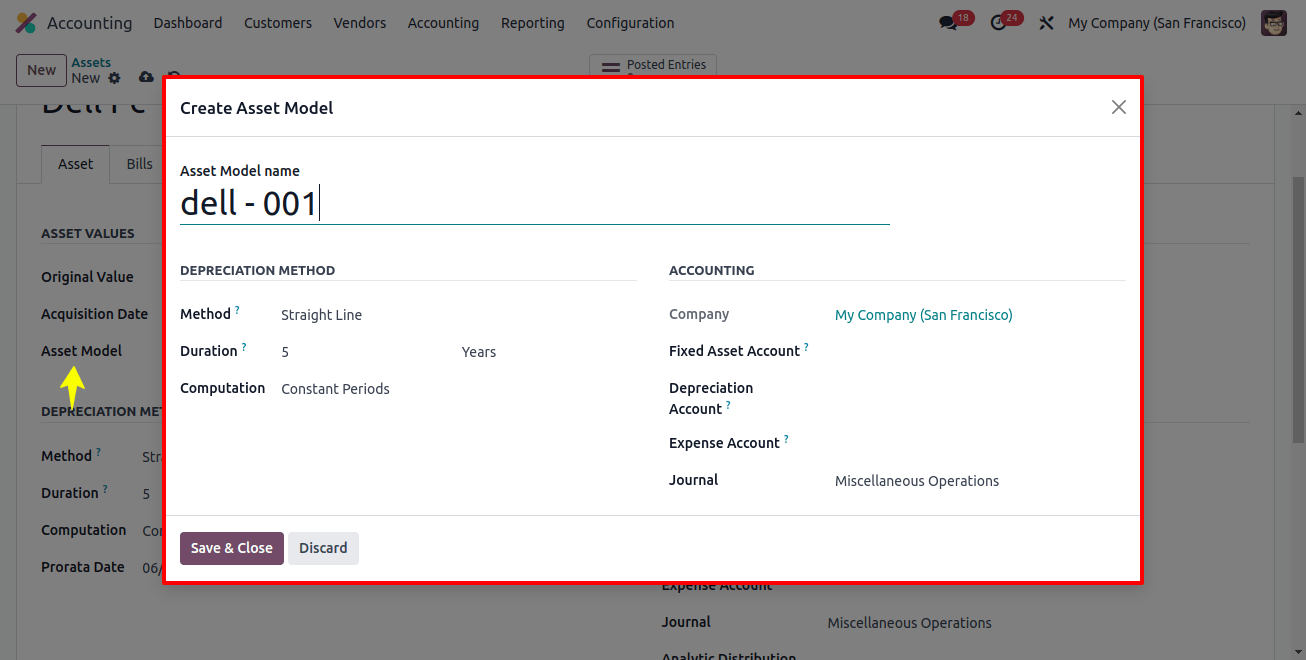Image resolution: width=1306 pixels, height=660 pixels.
Task: Click the ACCOUNTING section heading in dialog
Action: 712,271
